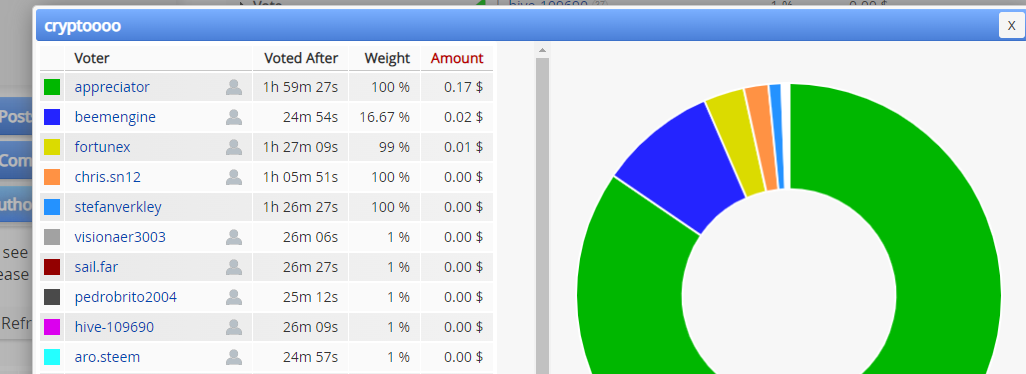
Task: Open appreciator's profile avatar icon
Action: click(x=234, y=87)
